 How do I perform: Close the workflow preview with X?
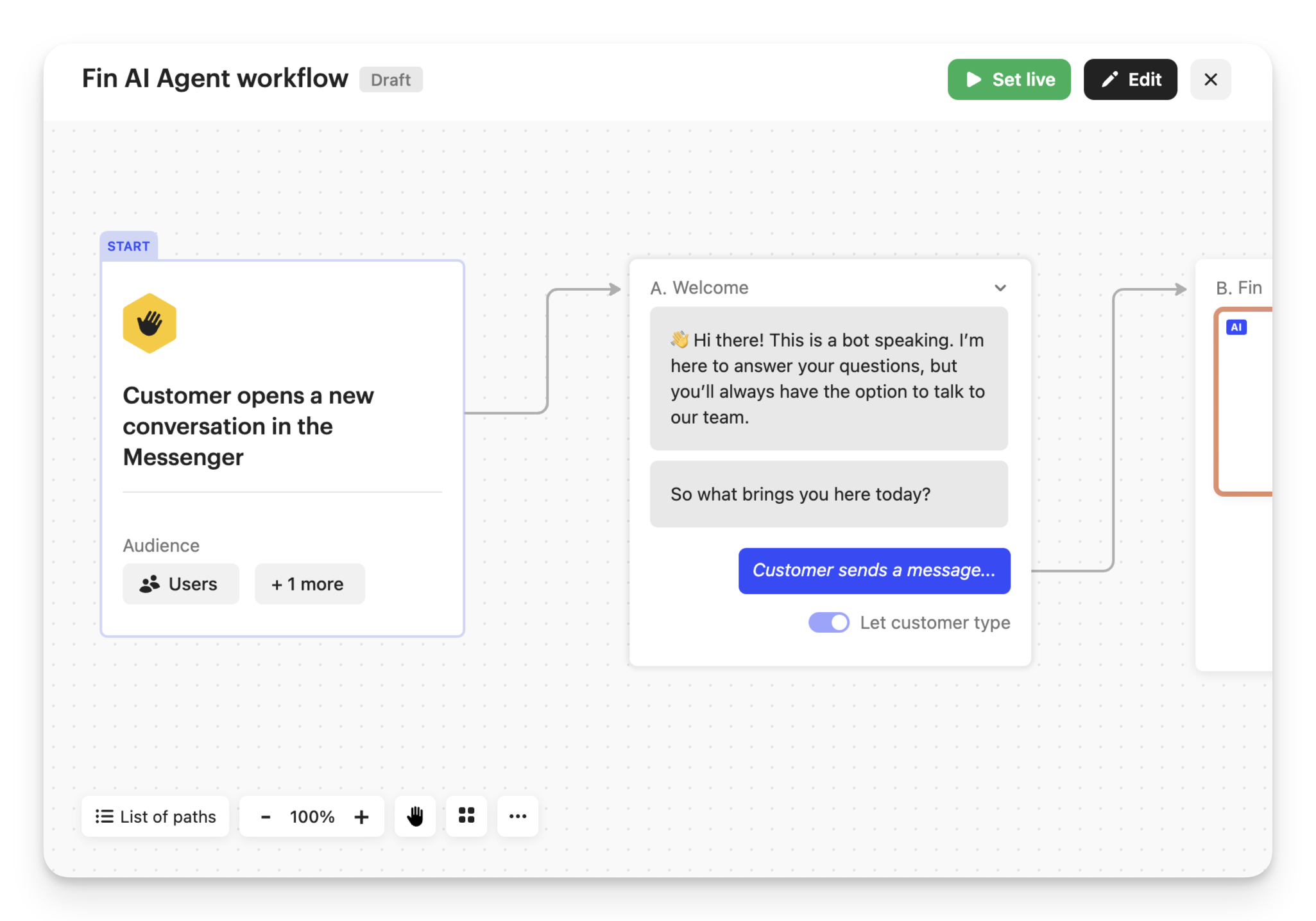click(1210, 80)
